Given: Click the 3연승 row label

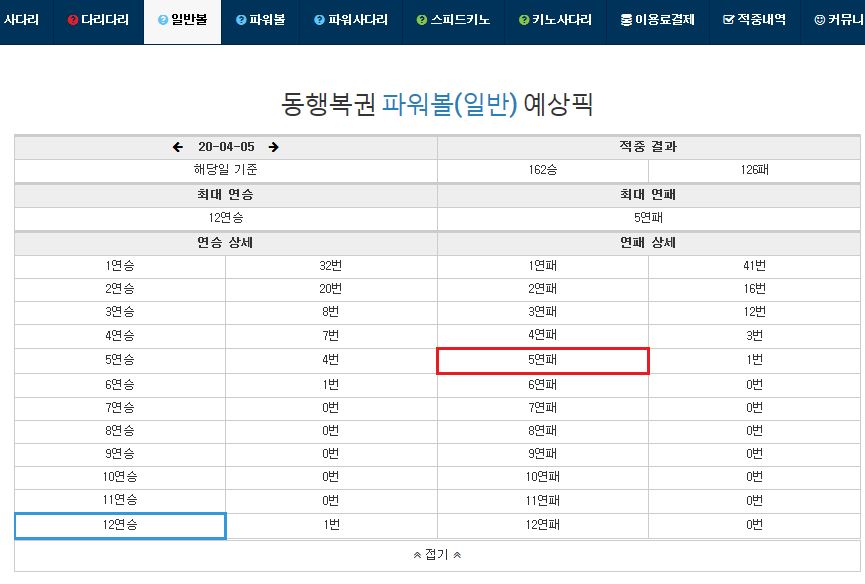Looking at the screenshot, I should coord(120,312).
